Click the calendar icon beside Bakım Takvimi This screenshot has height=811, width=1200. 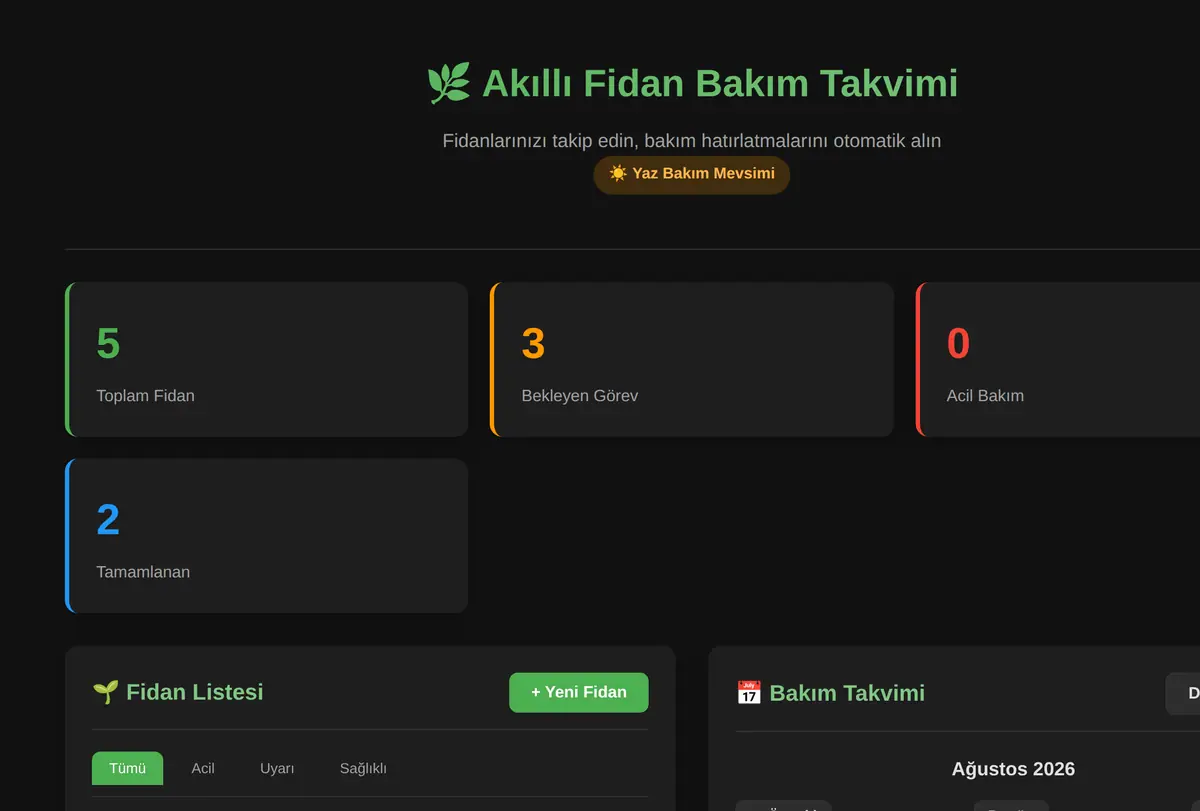click(x=749, y=693)
